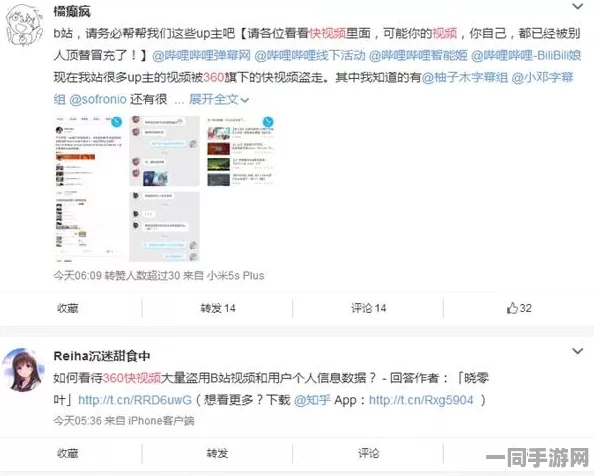The width and height of the screenshot is (594, 476).
Task: Open the 今天06:09 timestamp of first post
Action: coord(78,275)
